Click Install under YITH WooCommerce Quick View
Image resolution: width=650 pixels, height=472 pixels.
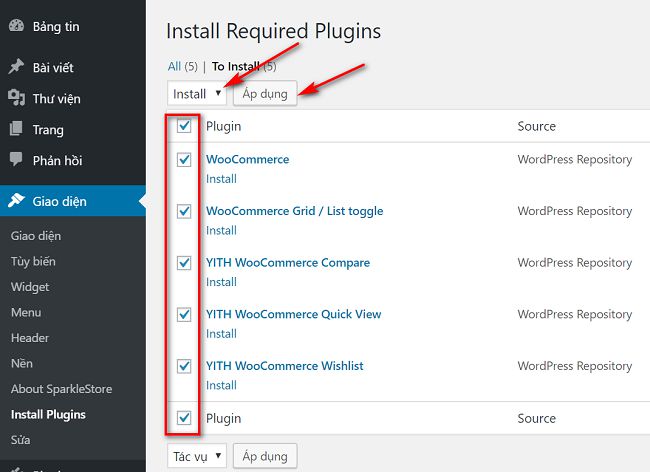[x=221, y=334]
